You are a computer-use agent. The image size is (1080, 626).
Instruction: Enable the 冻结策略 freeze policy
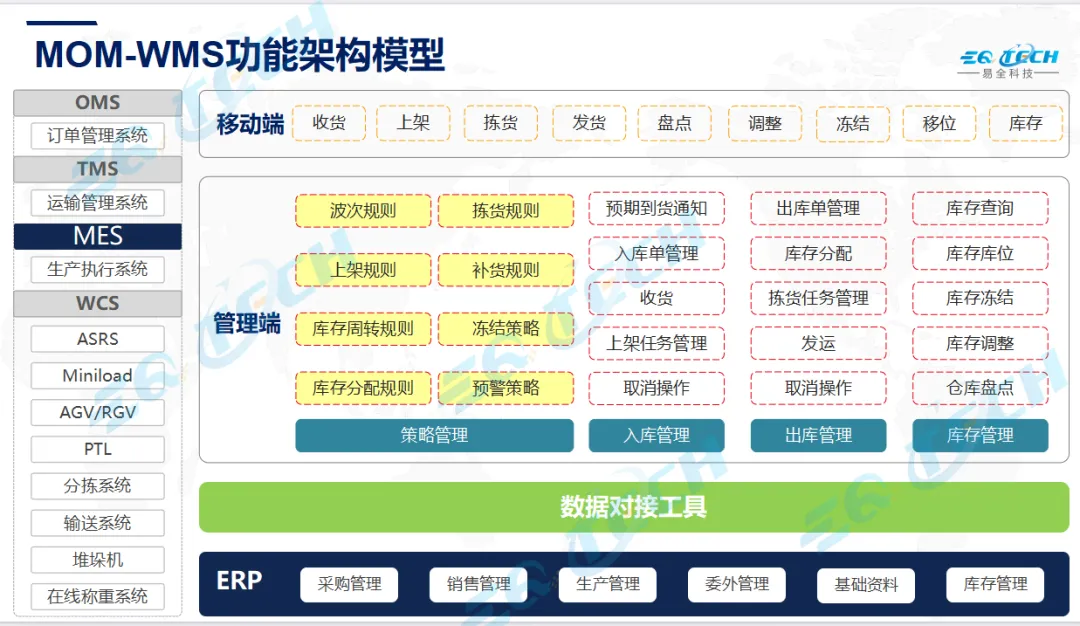tap(506, 328)
